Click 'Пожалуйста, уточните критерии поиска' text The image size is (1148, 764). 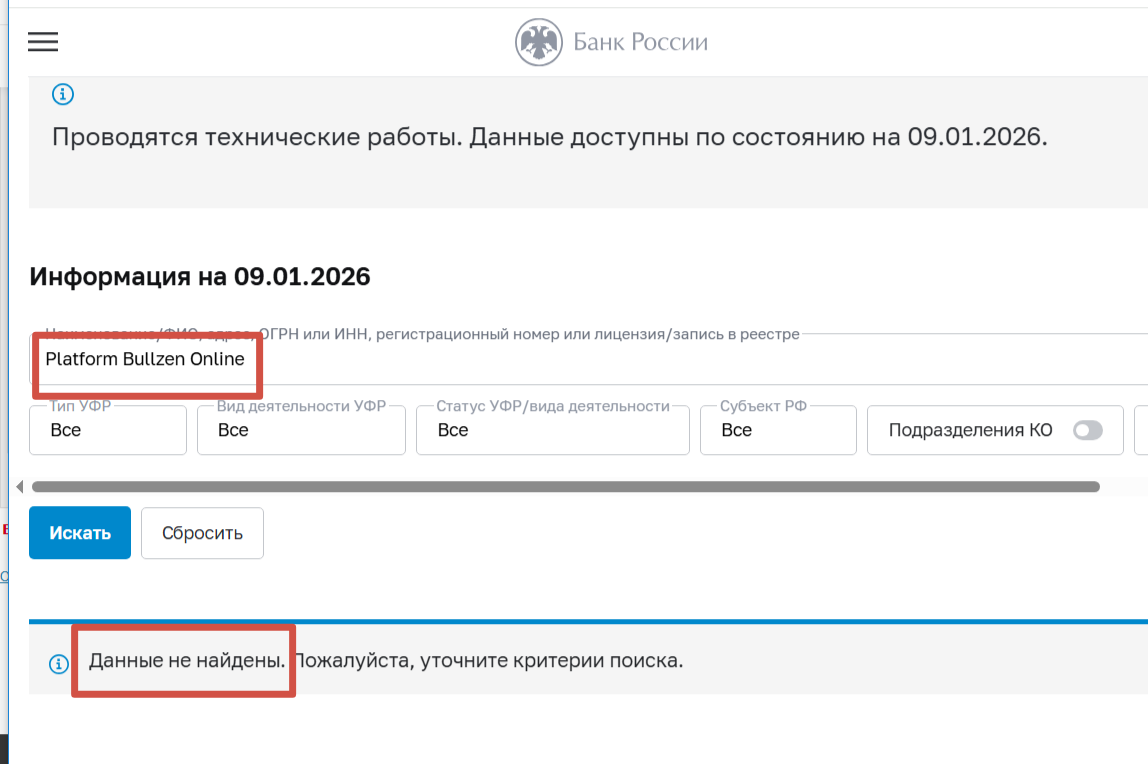coord(488,661)
